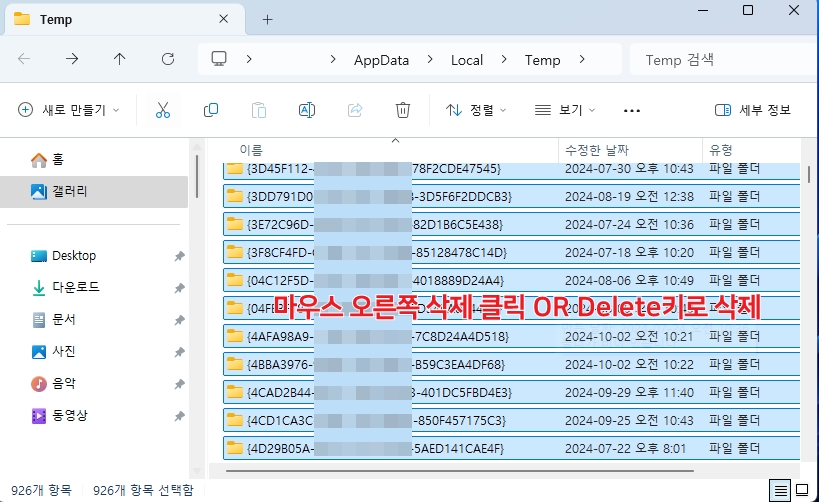Click the This PC monitor icon in address bar

219,59
